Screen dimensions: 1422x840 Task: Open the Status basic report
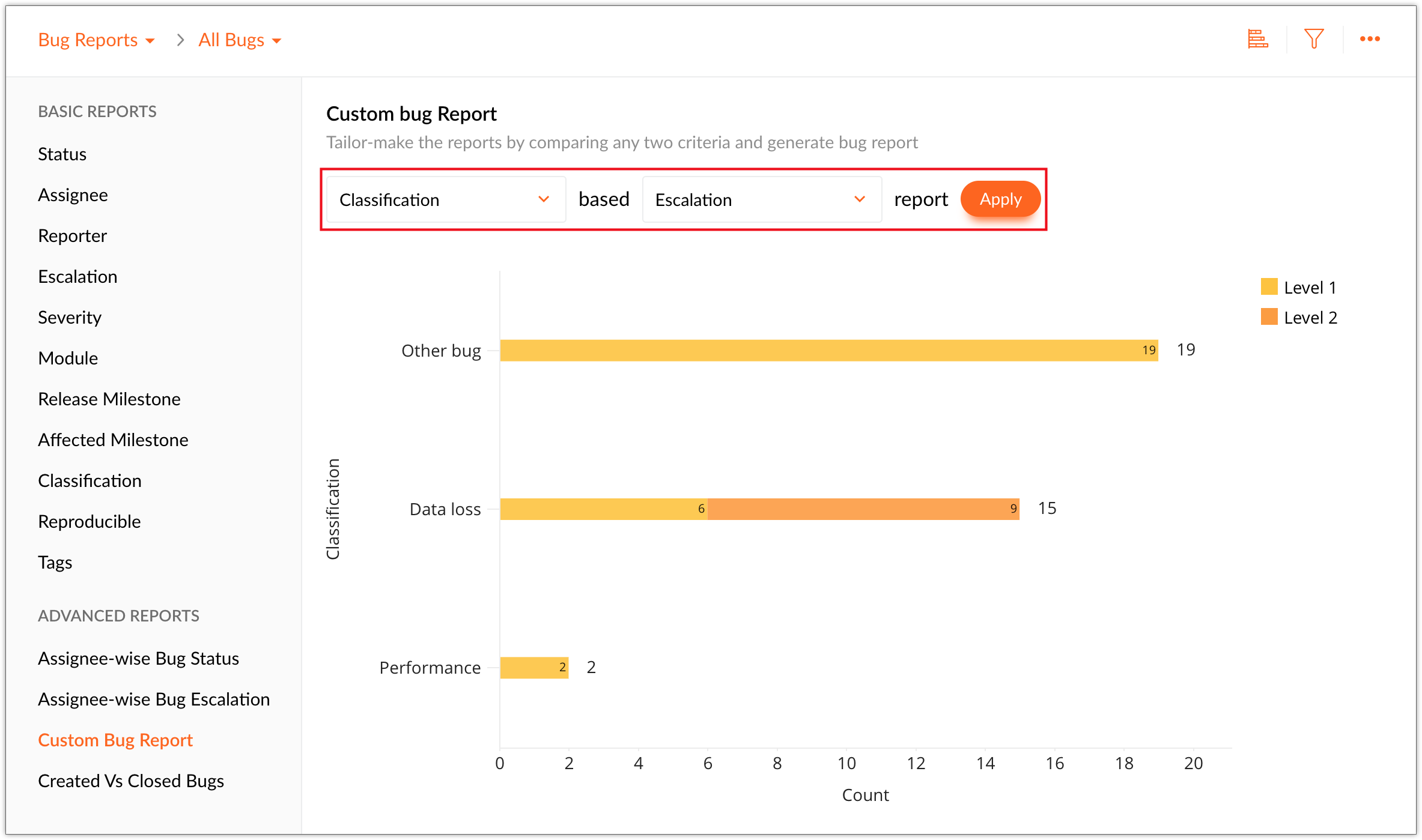pos(62,154)
